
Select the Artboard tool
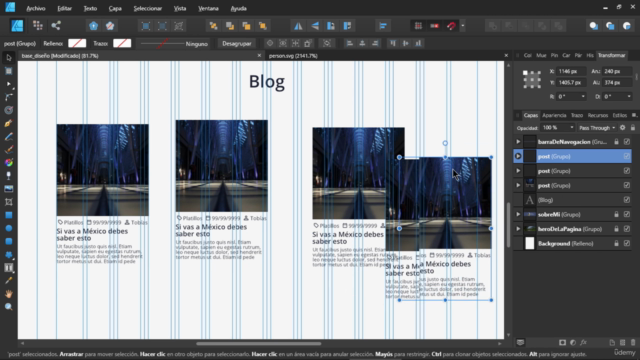(9, 71)
